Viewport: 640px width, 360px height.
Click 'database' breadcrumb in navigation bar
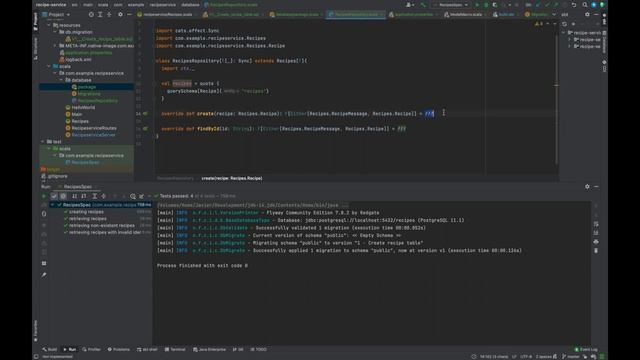pos(190,5)
